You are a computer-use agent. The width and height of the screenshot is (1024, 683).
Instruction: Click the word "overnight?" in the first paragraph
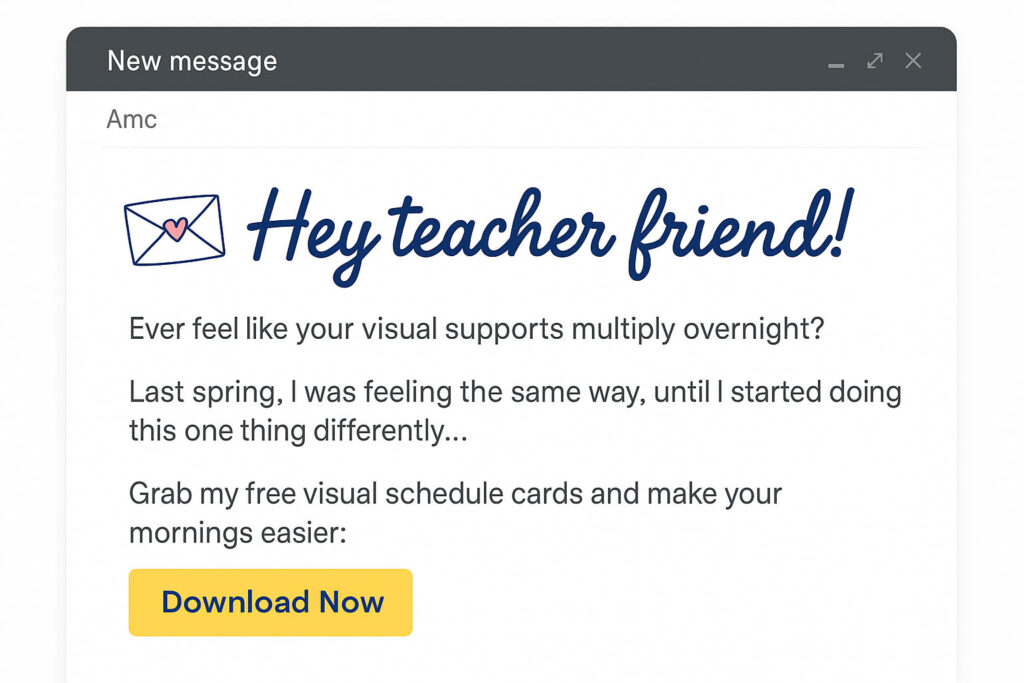753,329
